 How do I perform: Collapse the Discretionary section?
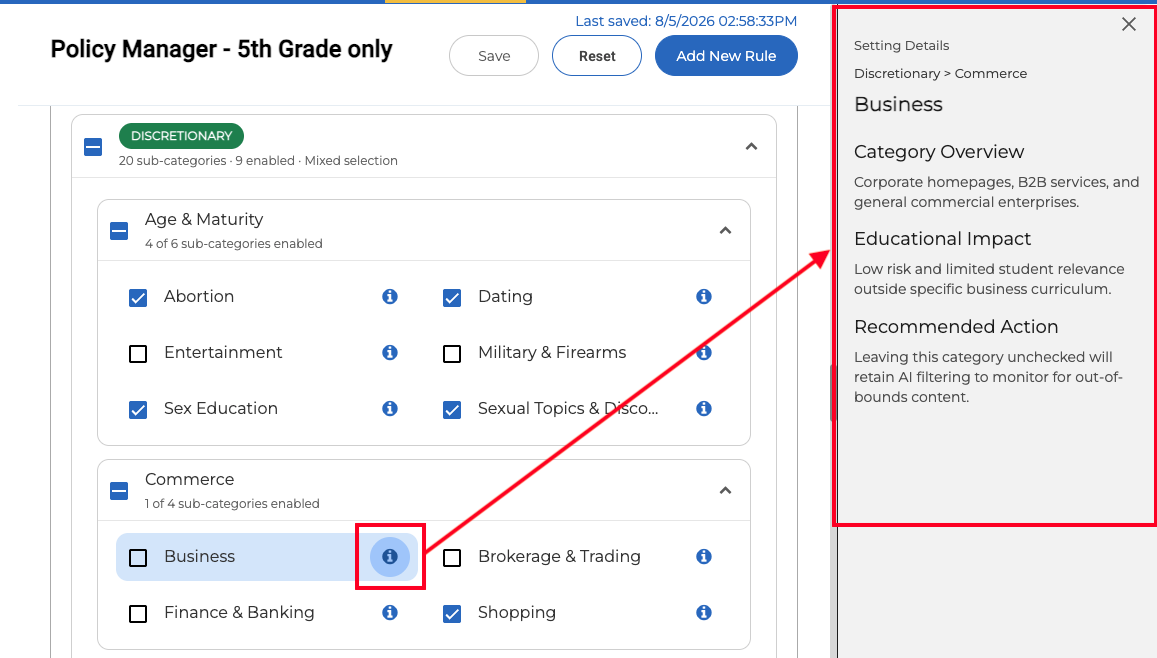(751, 146)
